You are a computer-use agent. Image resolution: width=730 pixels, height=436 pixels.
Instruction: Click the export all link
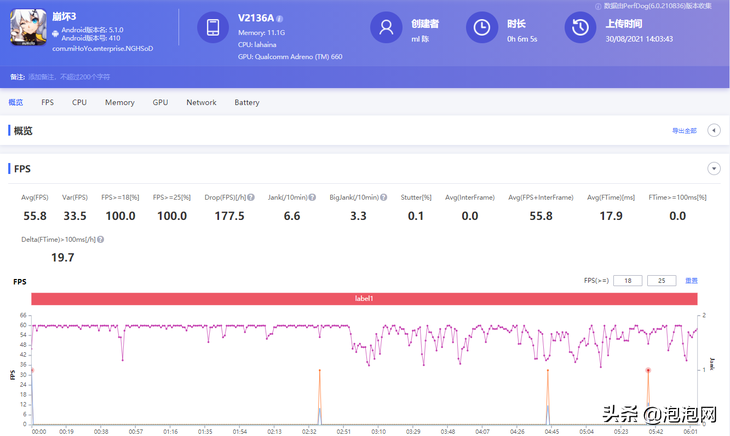click(684, 131)
